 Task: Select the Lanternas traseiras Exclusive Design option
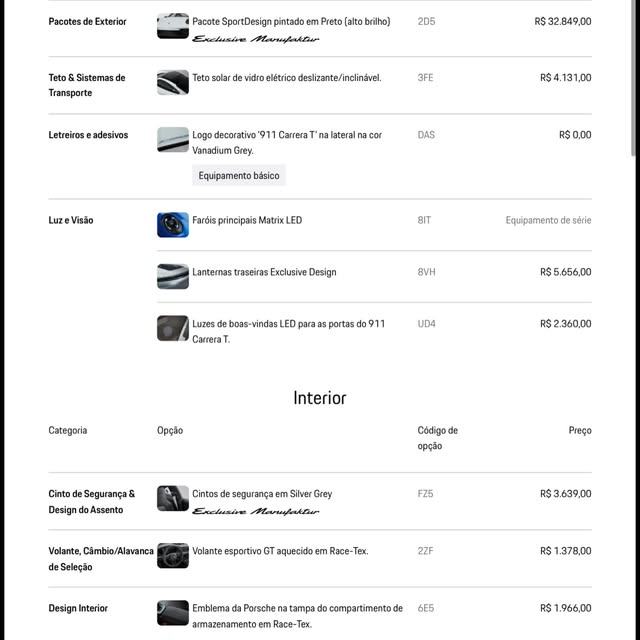coord(264,272)
